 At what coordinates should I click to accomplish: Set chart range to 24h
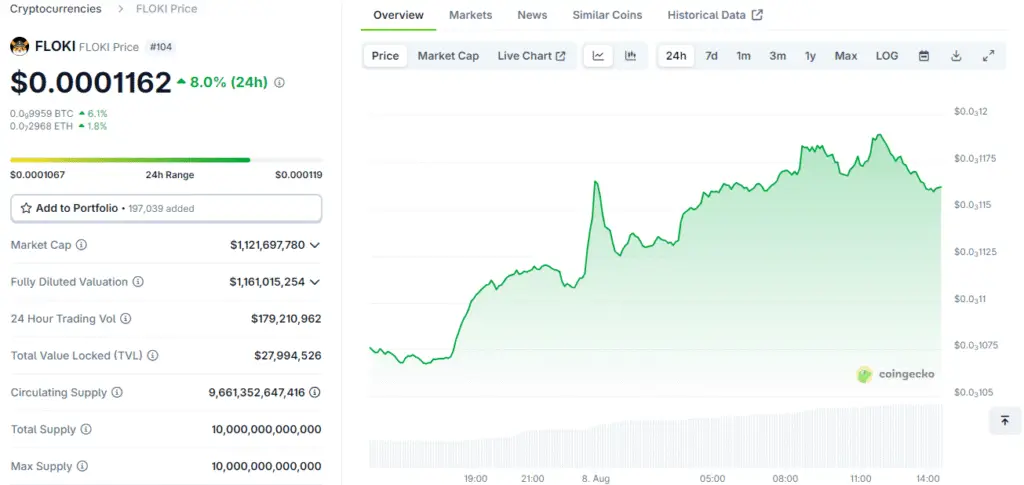click(676, 56)
